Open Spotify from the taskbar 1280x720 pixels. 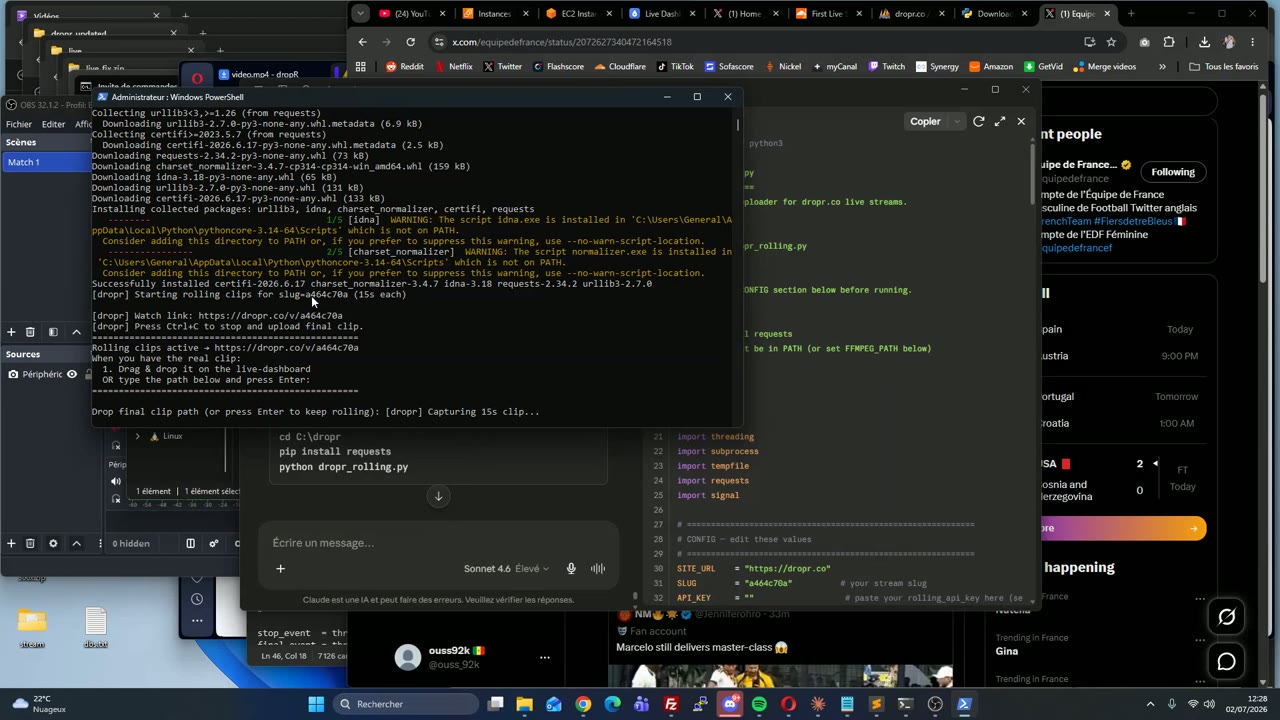pos(759,704)
